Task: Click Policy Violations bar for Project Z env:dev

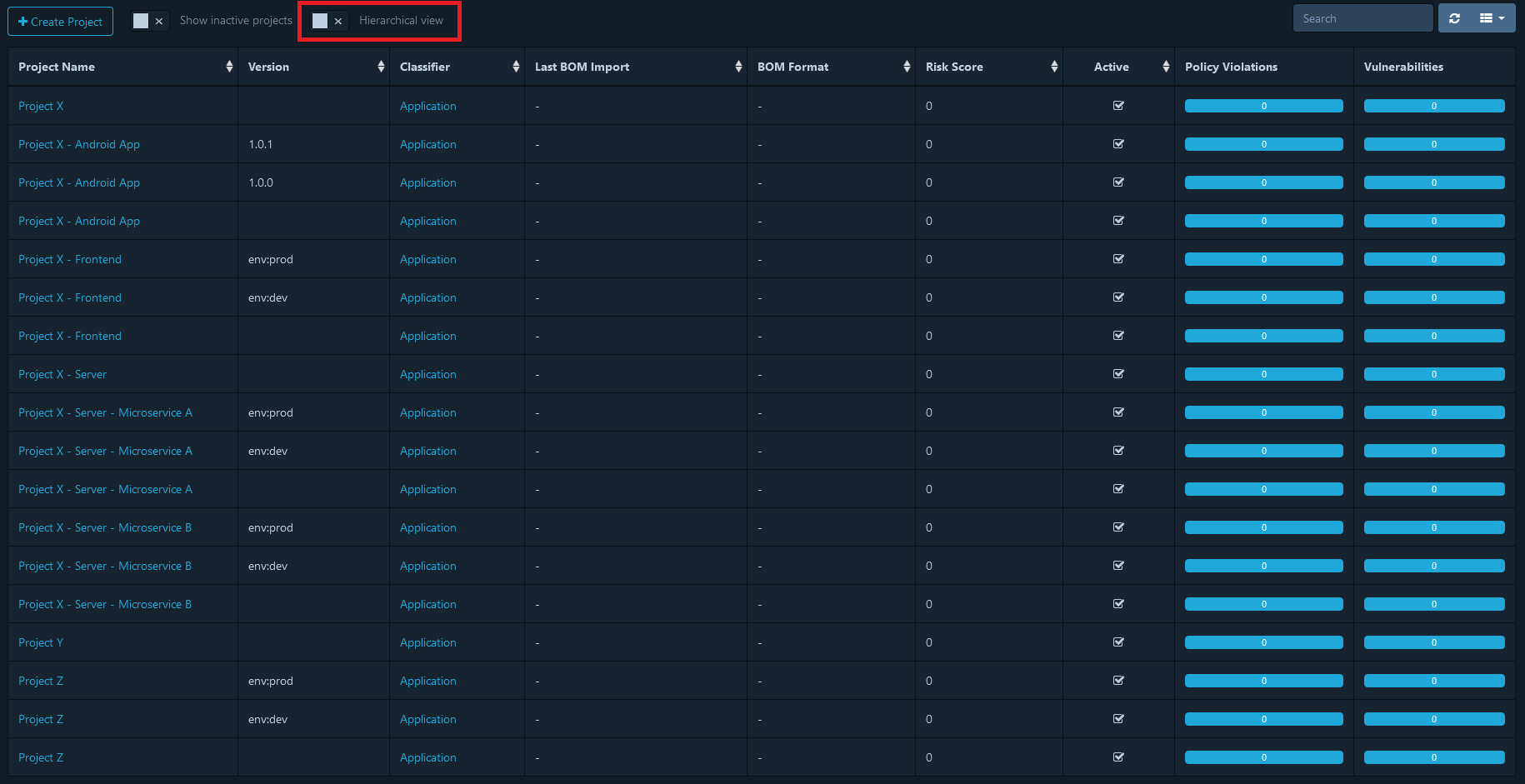Action: (1263, 719)
